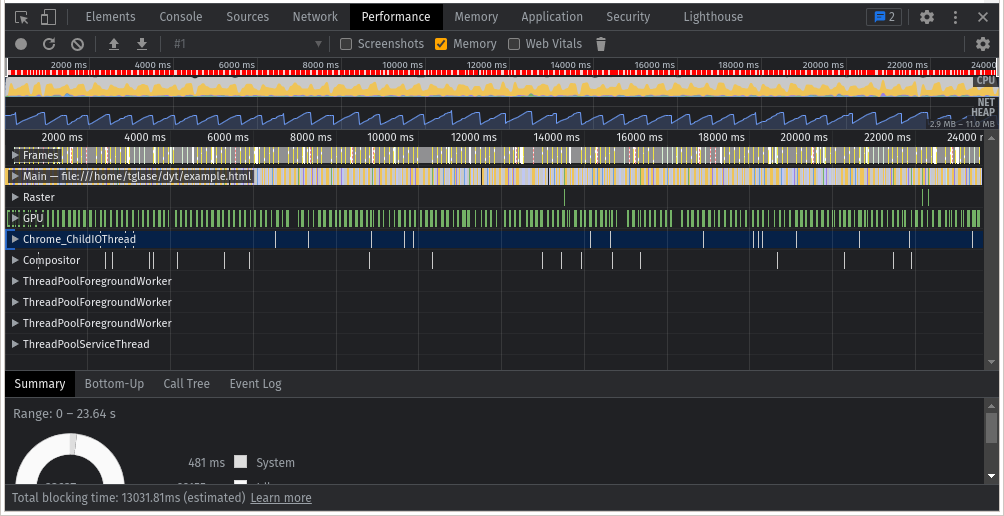This screenshot has width=1004, height=516.
Task: Open the three-dot customize DevTools menu
Action: [955, 17]
